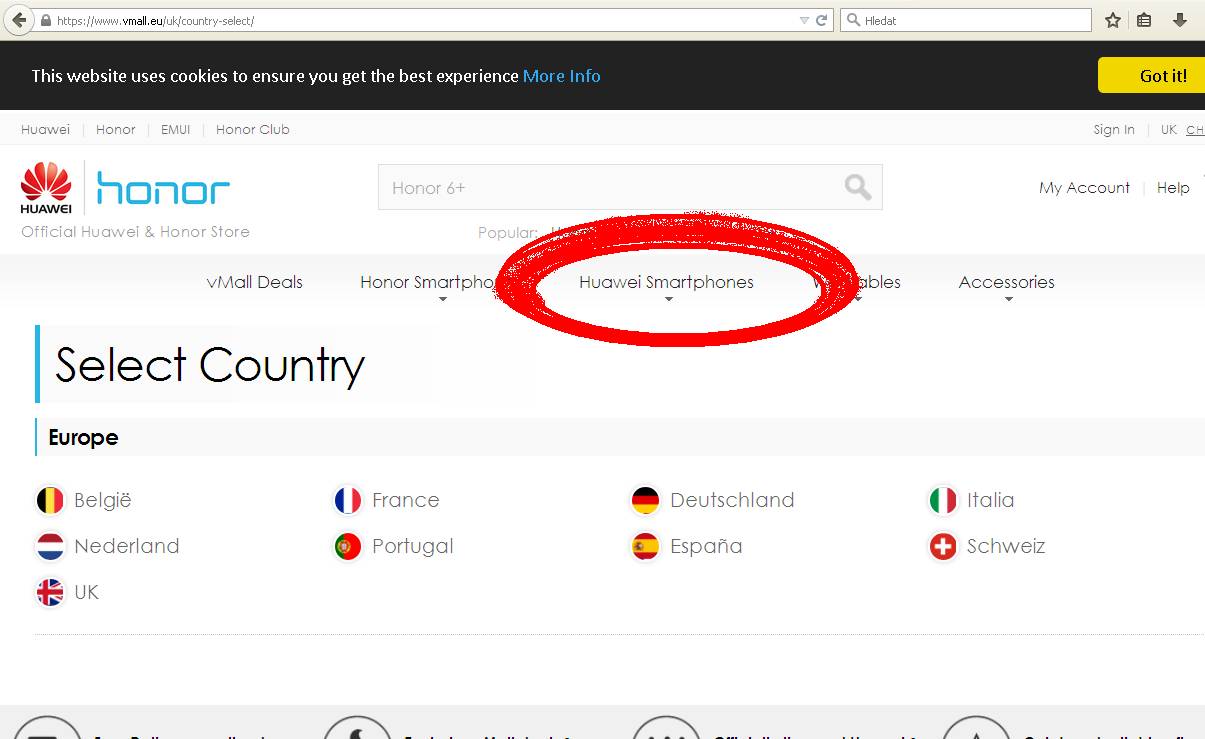Click the Sign In link
Image resolution: width=1205 pixels, height=739 pixels.
pyautogui.click(x=1114, y=129)
